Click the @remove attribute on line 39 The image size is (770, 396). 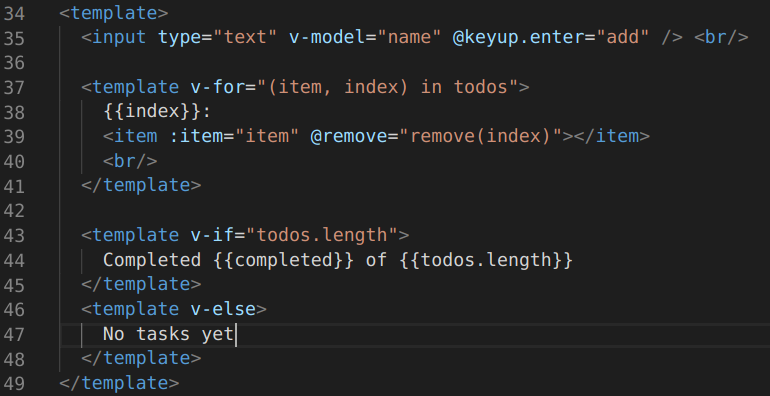[349, 136]
